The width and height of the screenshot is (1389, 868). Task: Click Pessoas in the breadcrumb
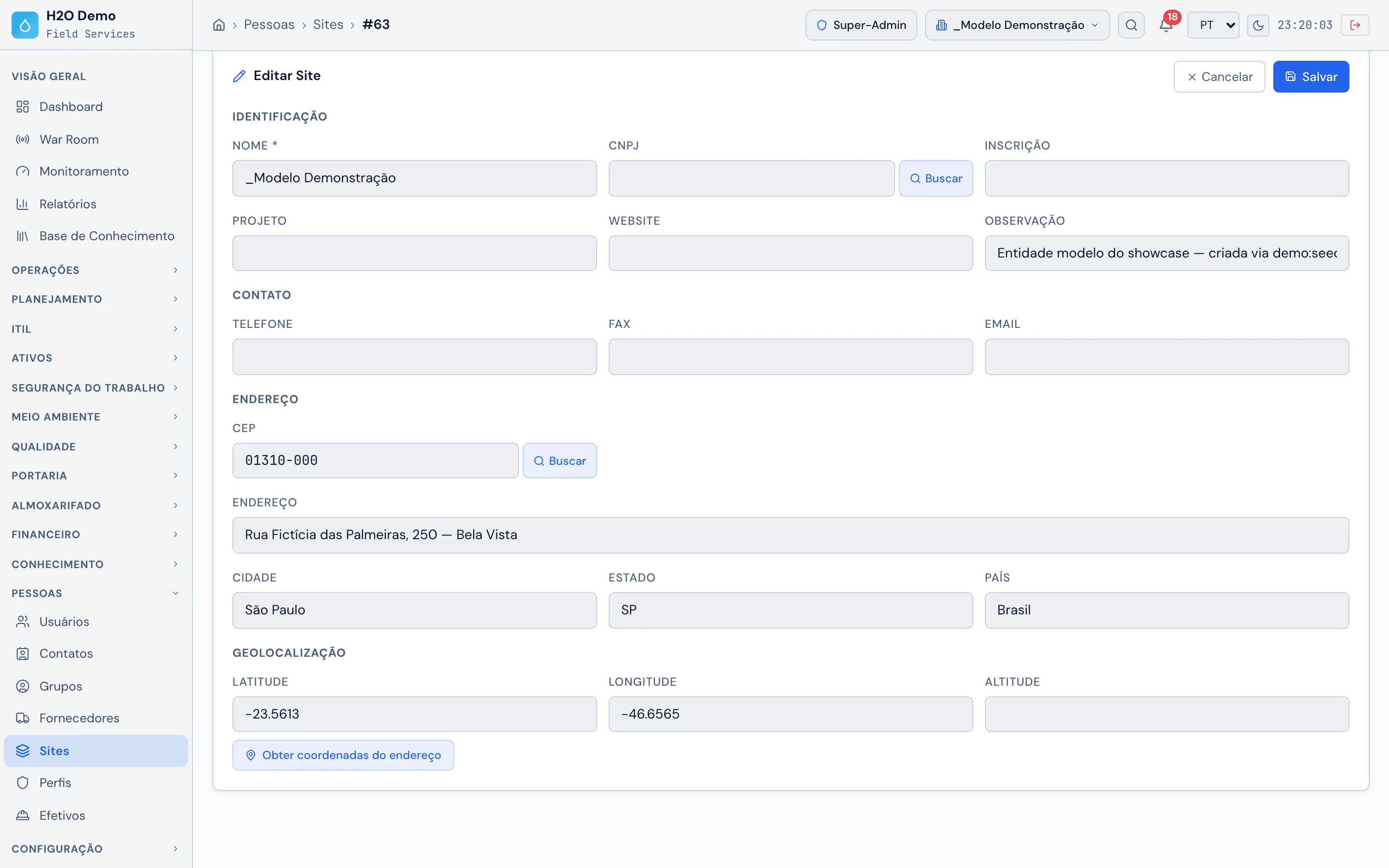(269, 25)
